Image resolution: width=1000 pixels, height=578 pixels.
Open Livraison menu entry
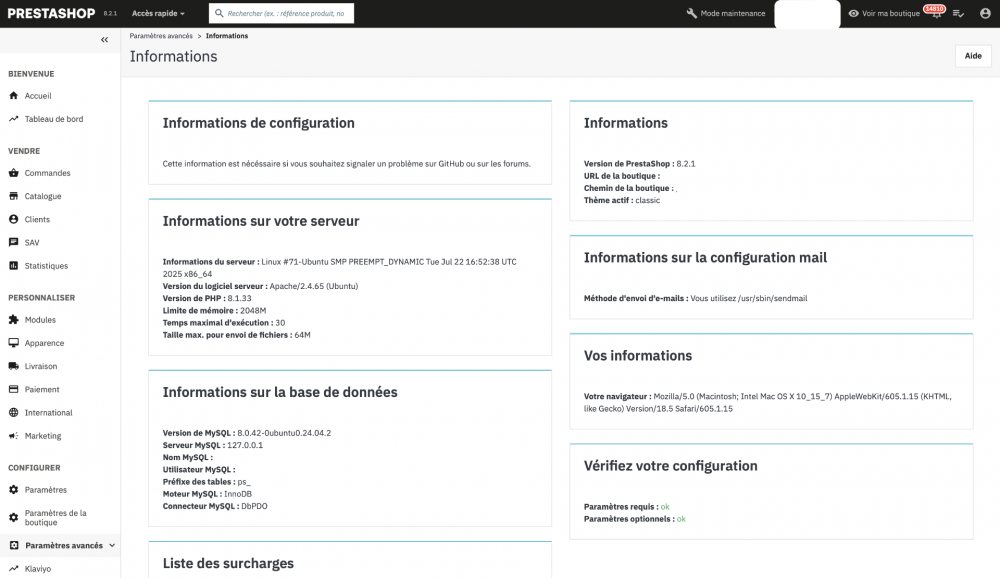pyautogui.click(x=41, y=366)
